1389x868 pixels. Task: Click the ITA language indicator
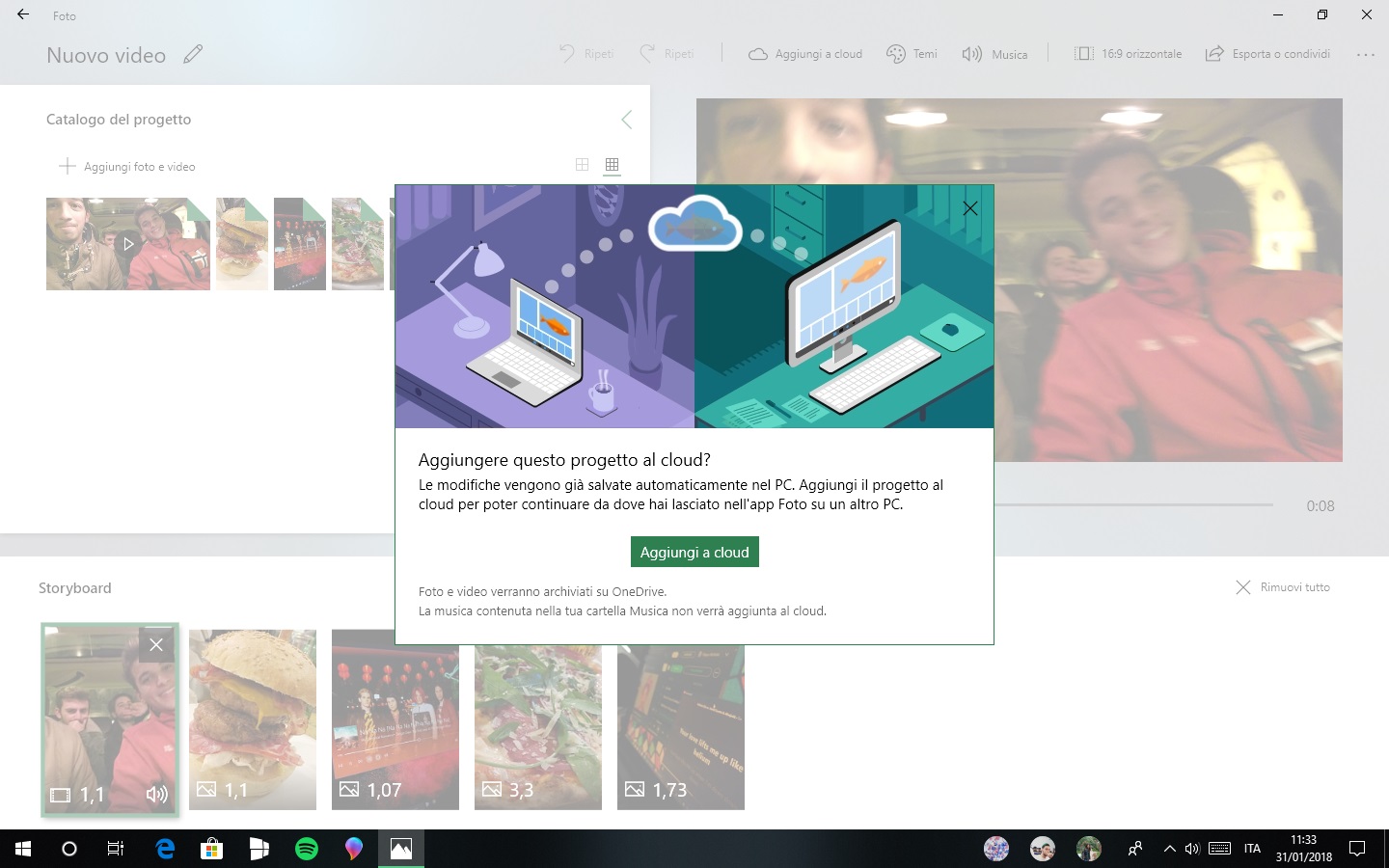(1252, 849)
